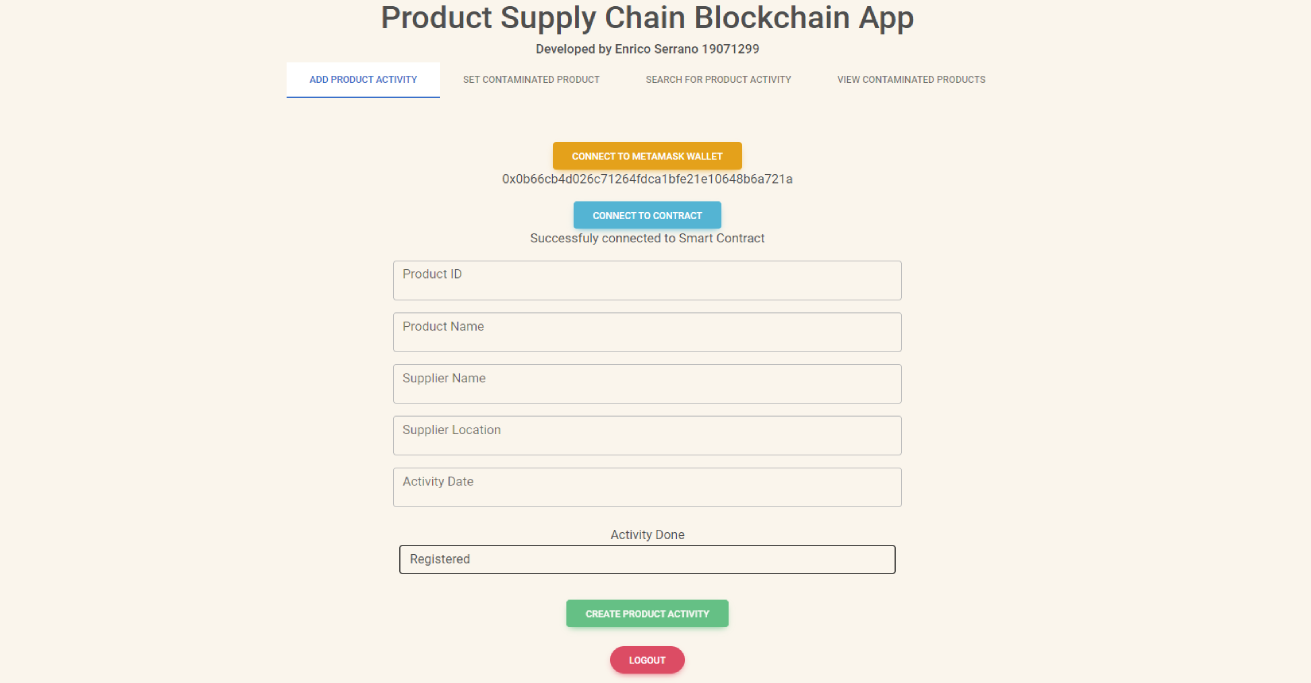Click the Create Product Activity button
This screenshot has width=1311, height=683.
tap(647, 613)
